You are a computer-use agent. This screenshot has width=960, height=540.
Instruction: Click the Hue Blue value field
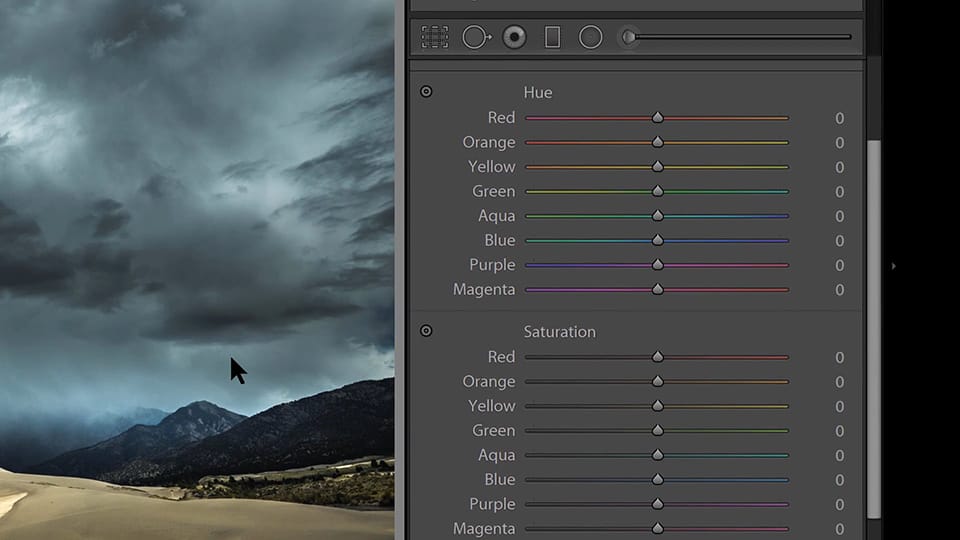click(839, 241)
